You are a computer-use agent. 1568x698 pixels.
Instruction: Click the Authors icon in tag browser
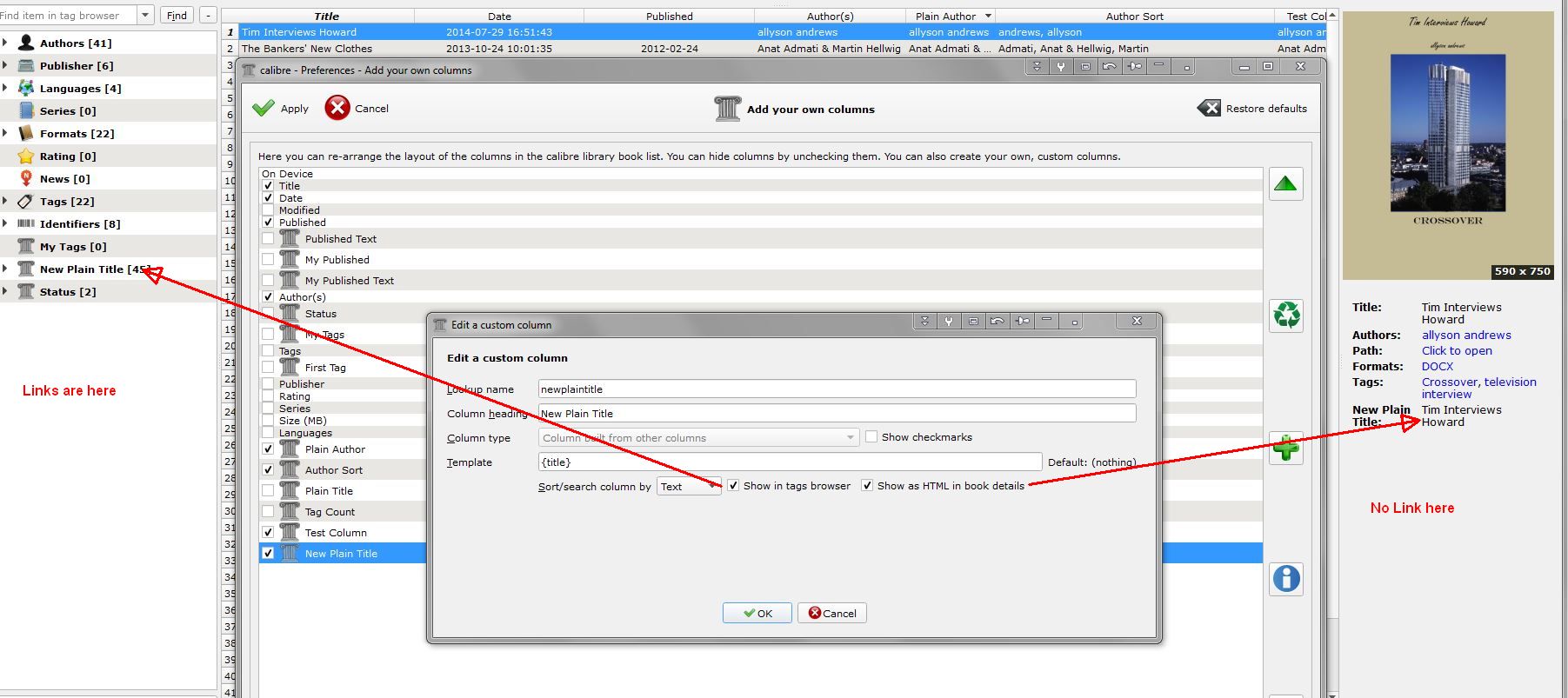(26, 43)
